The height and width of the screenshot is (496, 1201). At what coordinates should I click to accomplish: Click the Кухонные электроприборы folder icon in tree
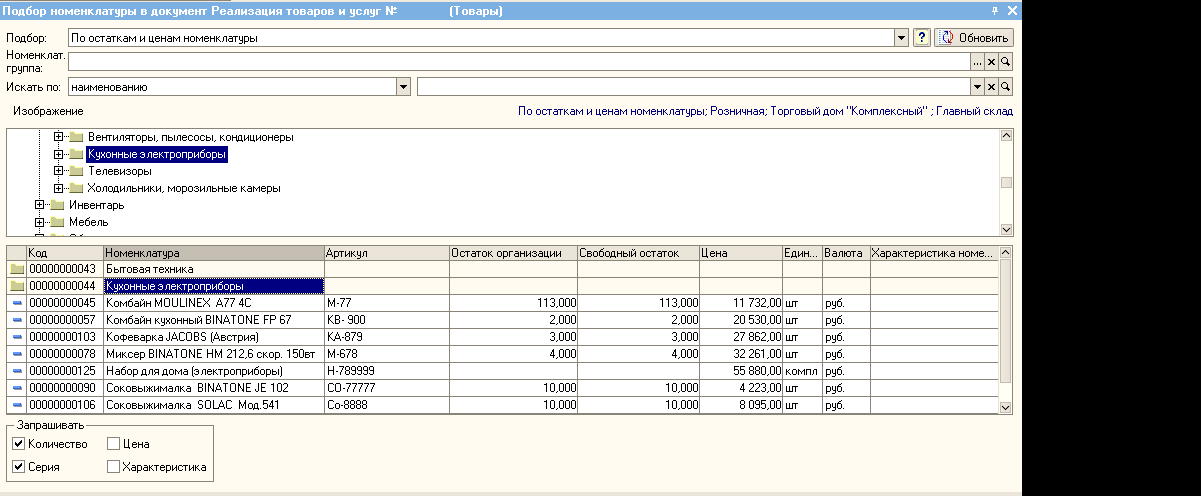[75, 155]
